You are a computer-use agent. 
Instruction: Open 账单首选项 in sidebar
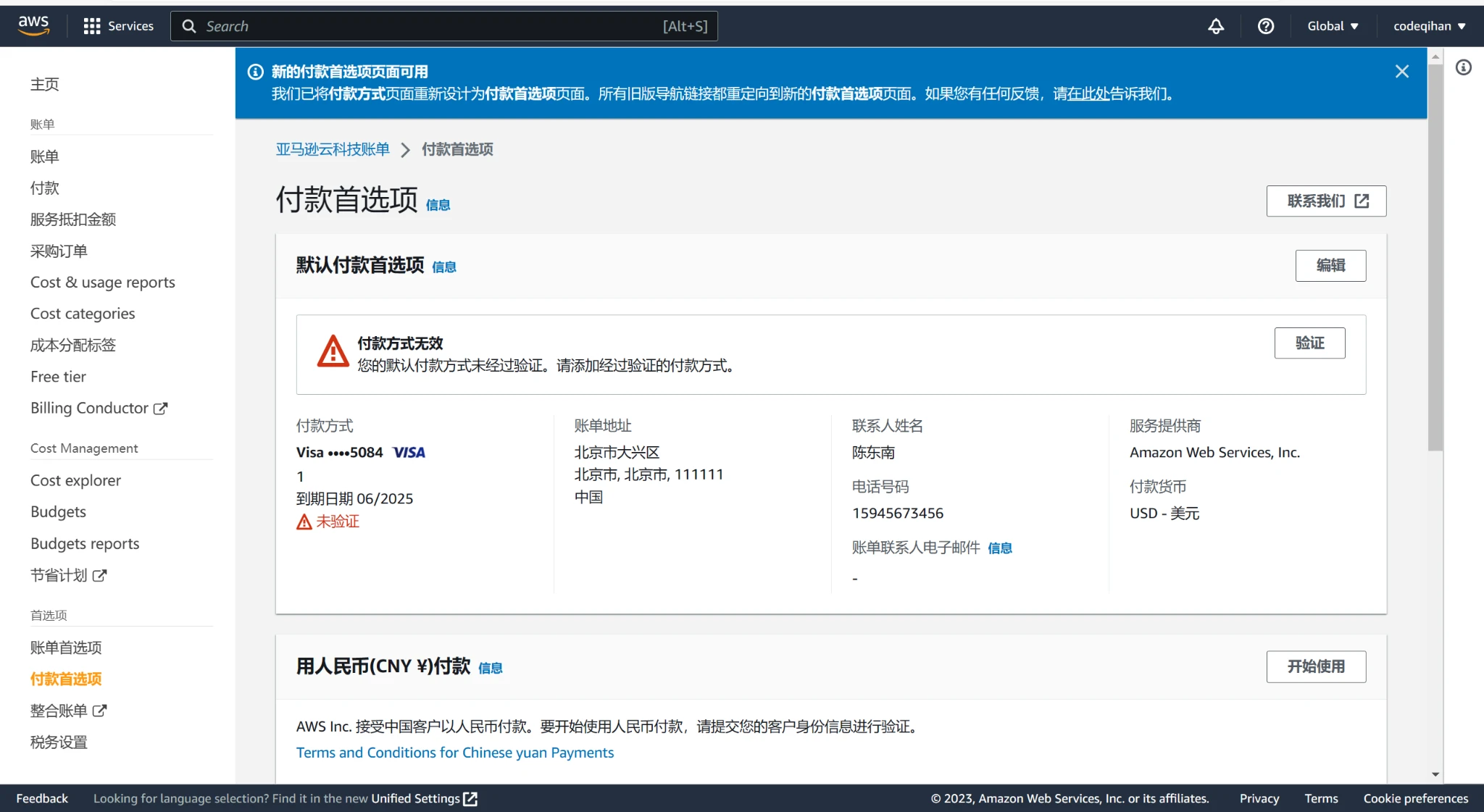66,647
